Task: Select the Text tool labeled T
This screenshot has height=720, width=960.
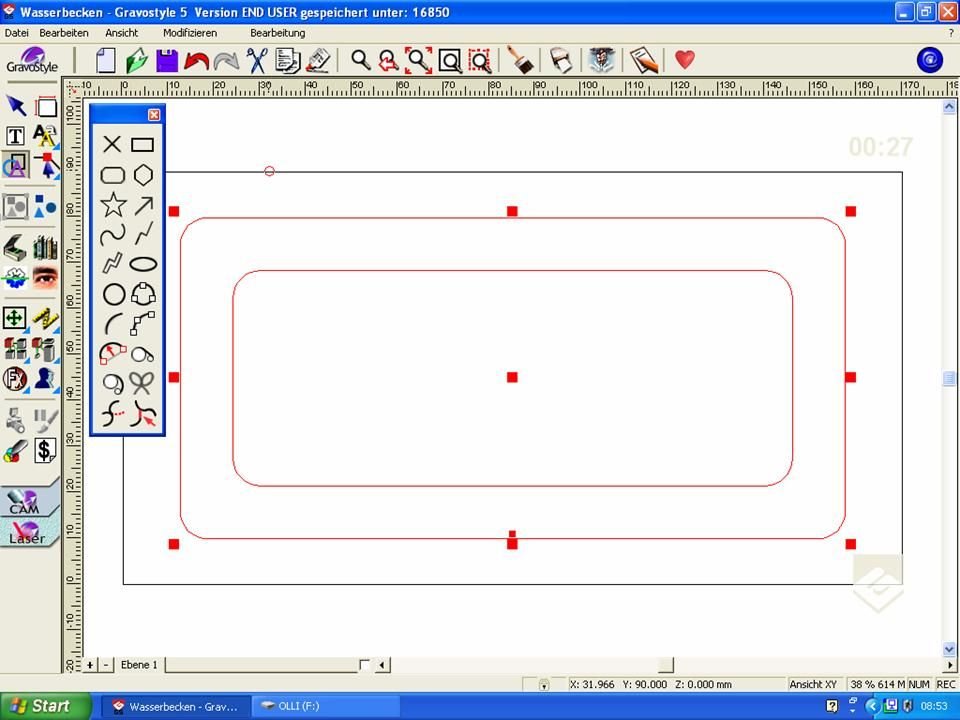Action: pos(15,136)
